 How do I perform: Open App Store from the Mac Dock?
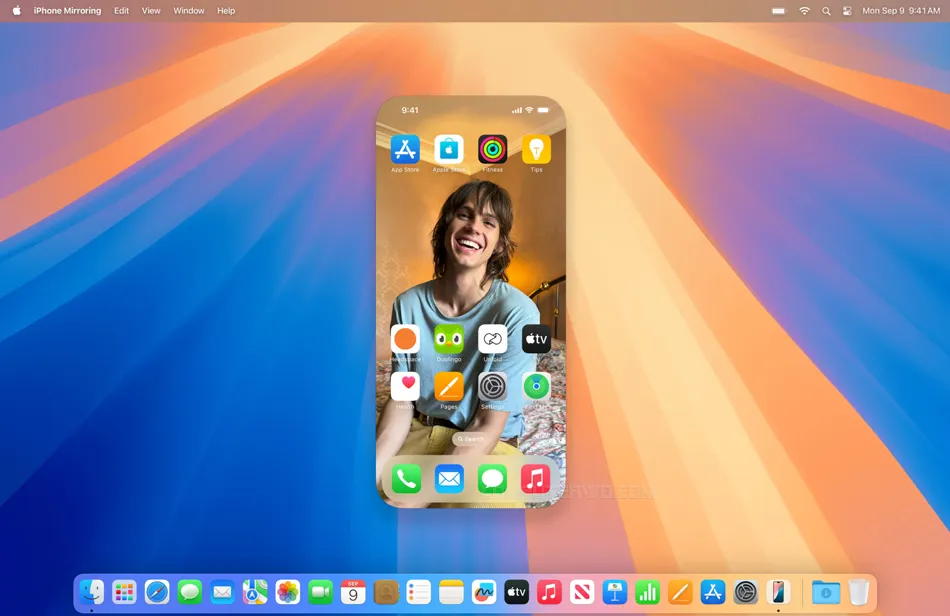713,592
